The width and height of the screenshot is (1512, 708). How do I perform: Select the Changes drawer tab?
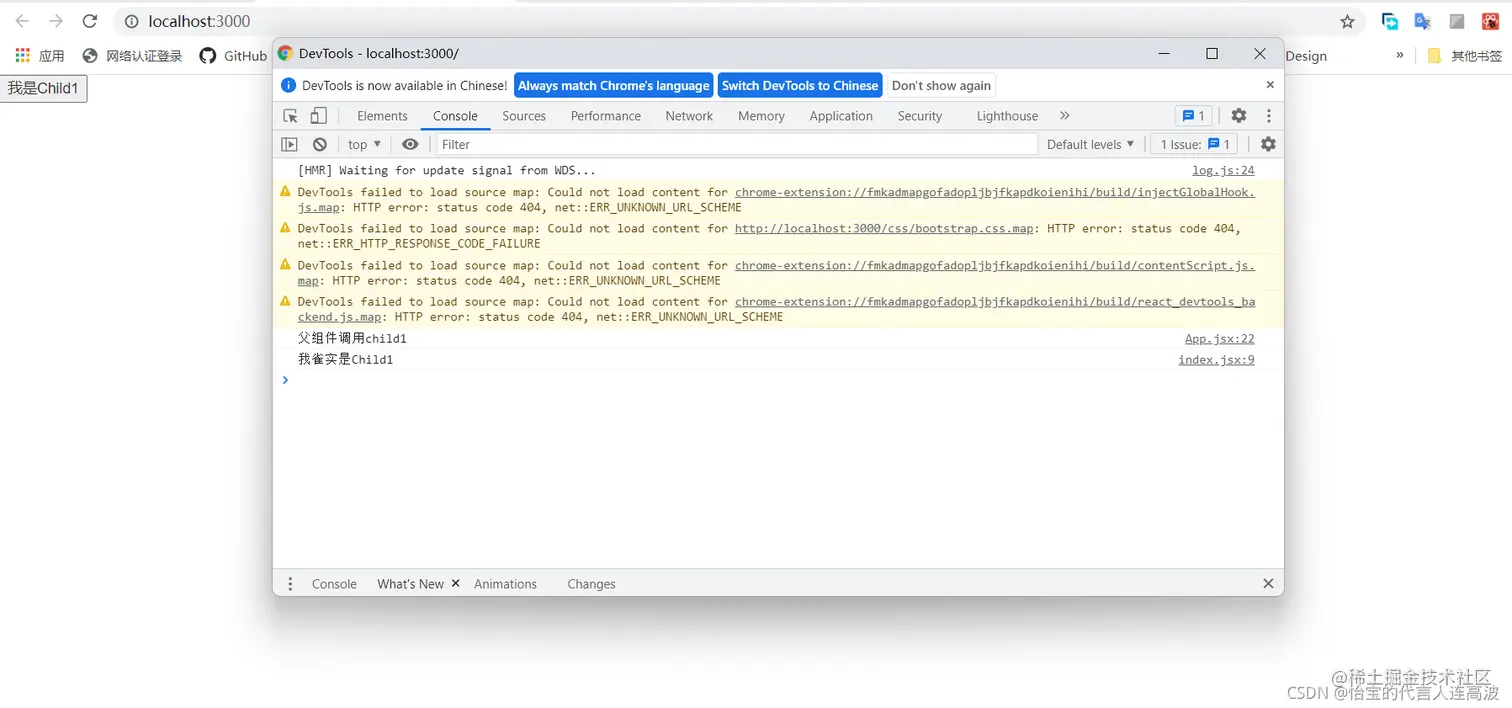coord(591,584)
